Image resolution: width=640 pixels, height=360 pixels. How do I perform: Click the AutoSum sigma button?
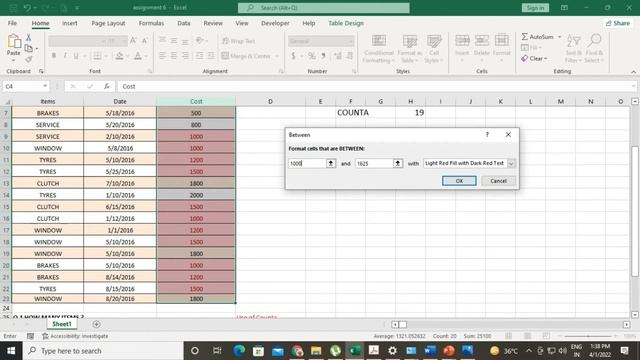pyautogui.click(x=538, y=37)
